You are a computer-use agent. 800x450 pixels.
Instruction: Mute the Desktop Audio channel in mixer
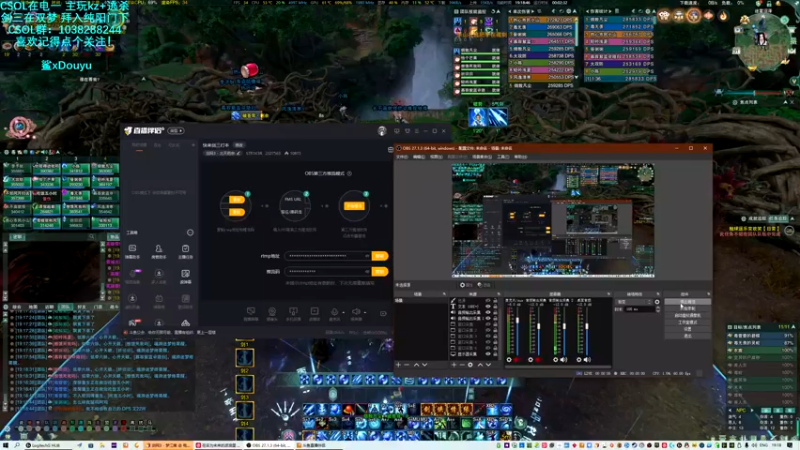(587, 360)
